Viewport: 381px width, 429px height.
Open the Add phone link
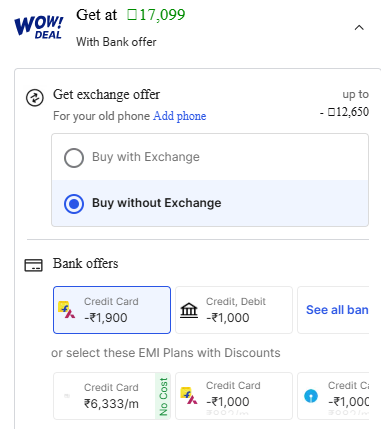(180, 116)
